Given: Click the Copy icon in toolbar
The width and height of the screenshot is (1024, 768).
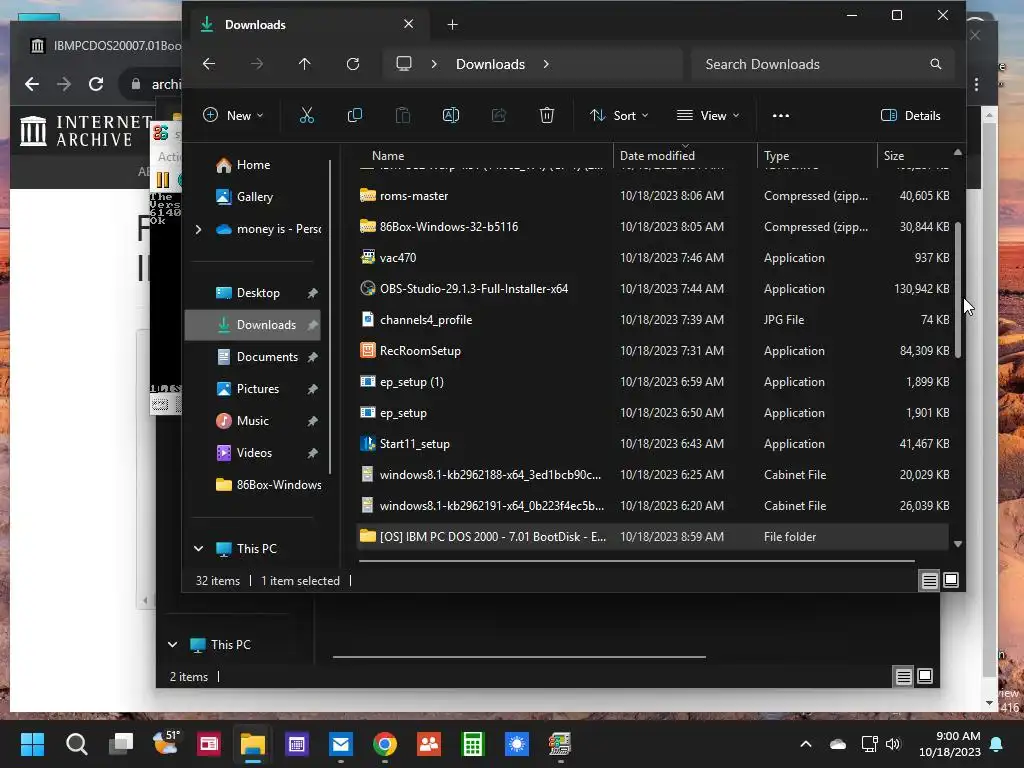Looking at the screenshot, I should (x=355, y=116).
